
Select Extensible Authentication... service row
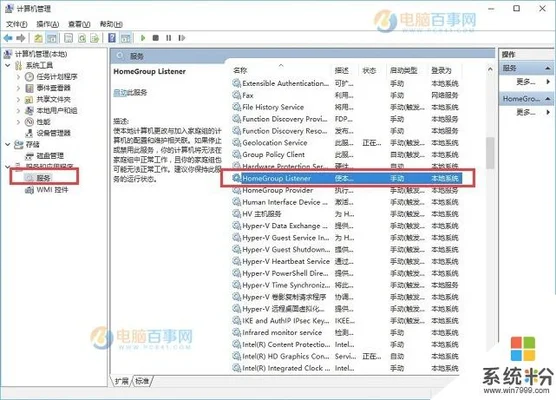(x=346, y=83)
